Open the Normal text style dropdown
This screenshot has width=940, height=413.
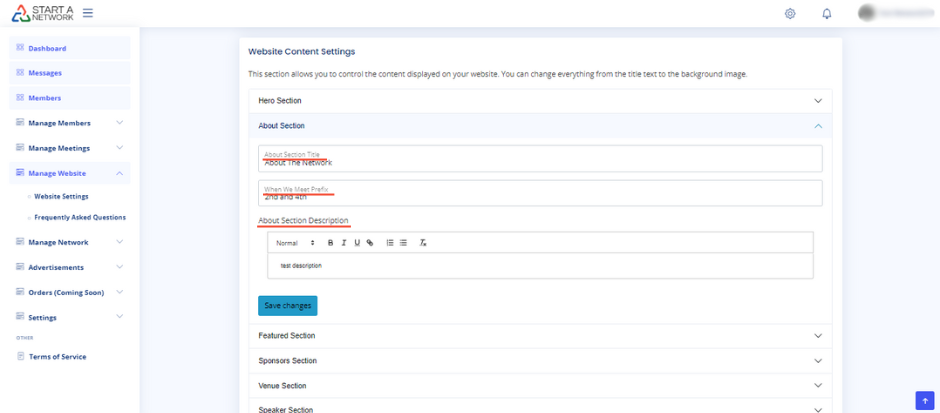295,243
